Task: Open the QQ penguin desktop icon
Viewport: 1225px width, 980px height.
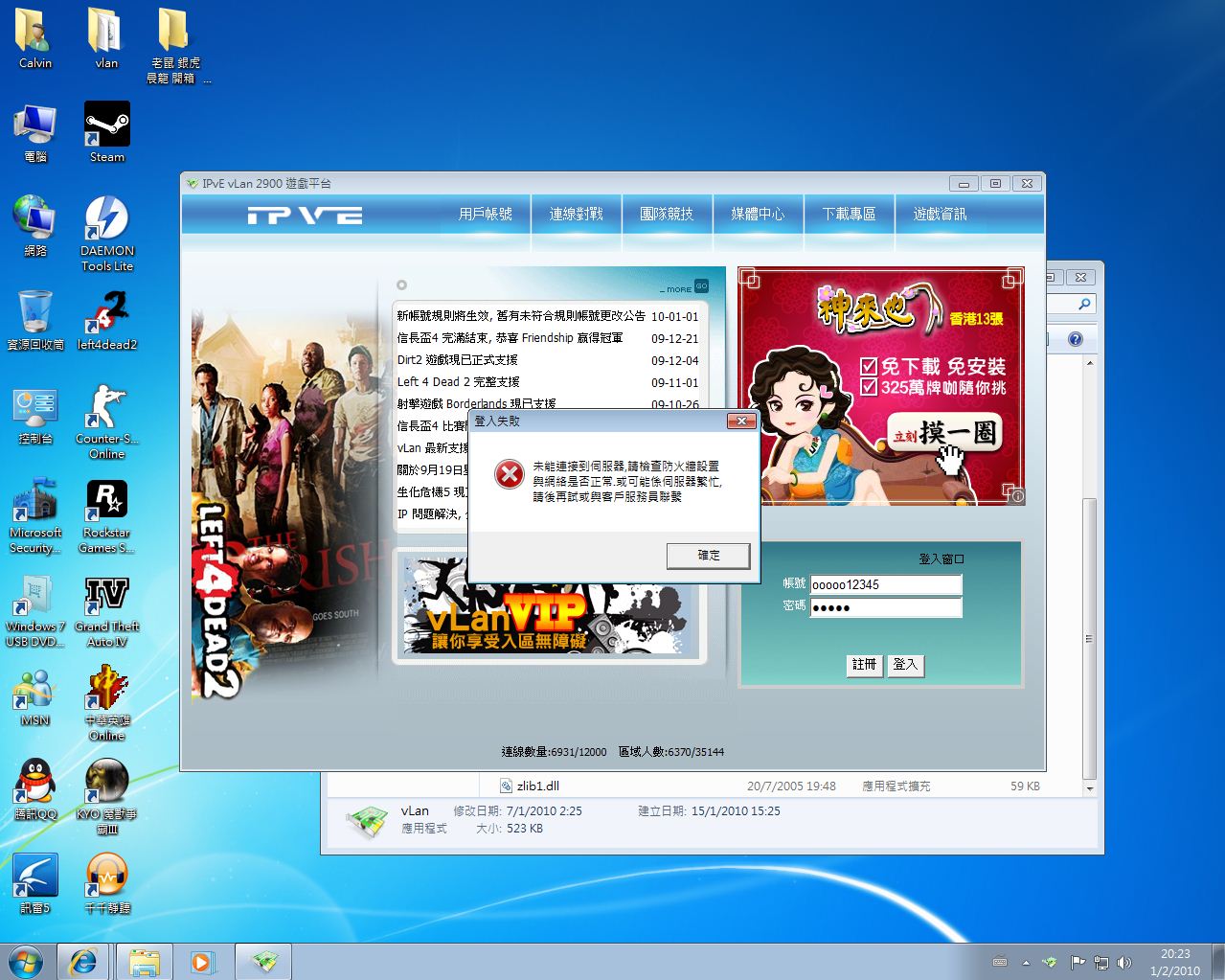Action: (34, 784)
